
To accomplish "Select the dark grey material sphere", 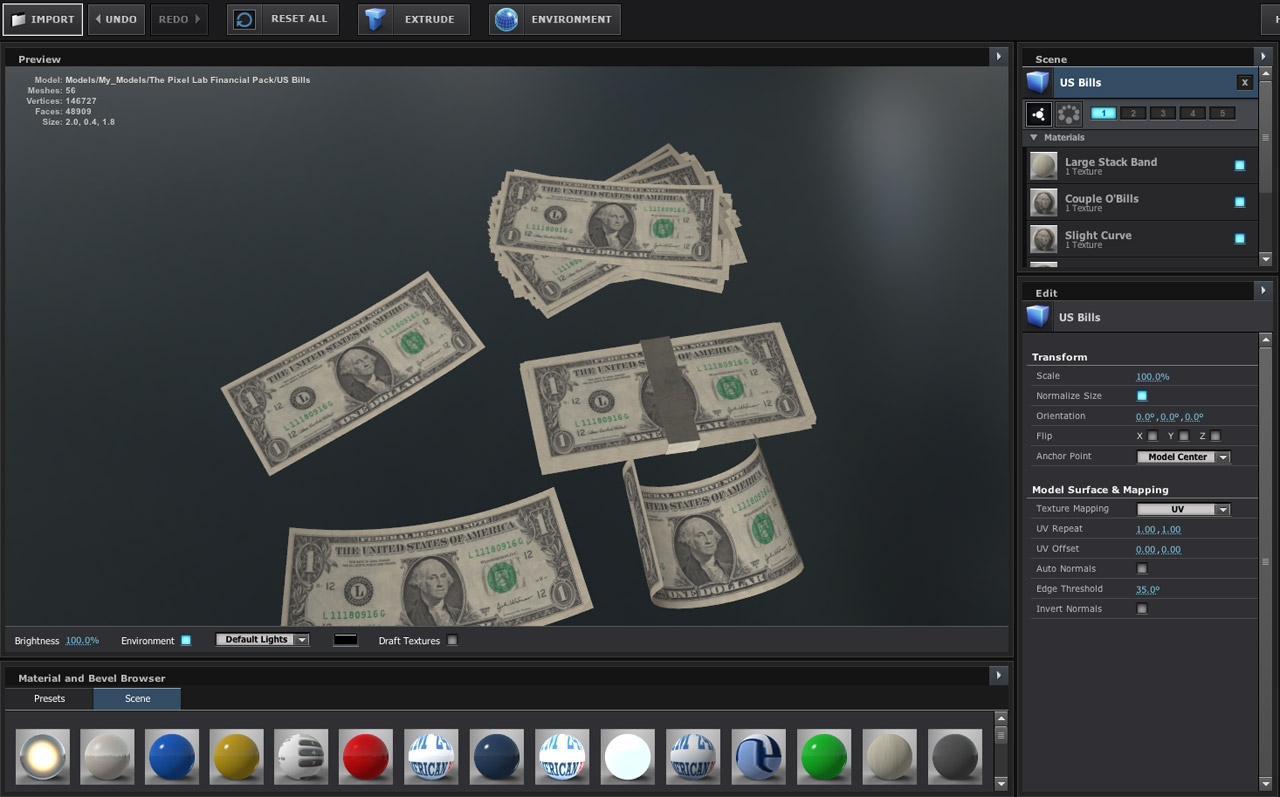I will (x=955, y=756).
